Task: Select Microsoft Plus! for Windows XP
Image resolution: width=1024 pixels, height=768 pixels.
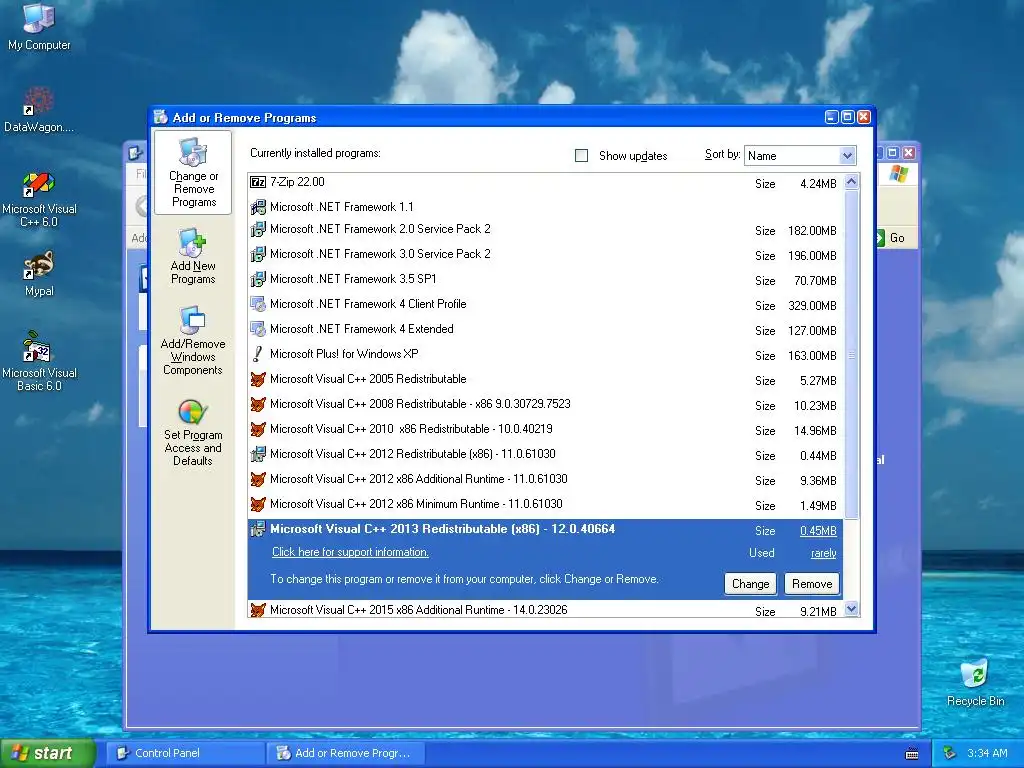Action: pos(545,355)
